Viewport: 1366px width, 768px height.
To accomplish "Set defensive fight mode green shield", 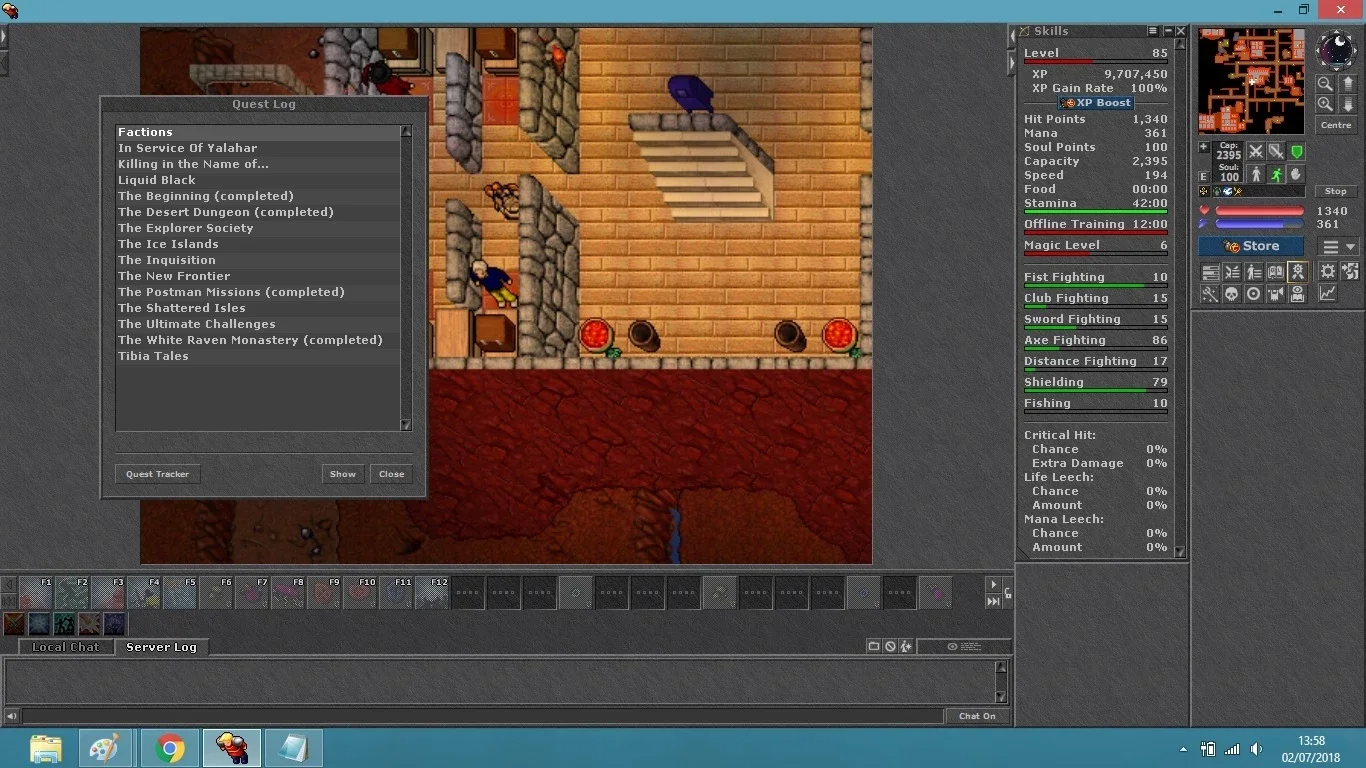I will tap(1296, 151).
